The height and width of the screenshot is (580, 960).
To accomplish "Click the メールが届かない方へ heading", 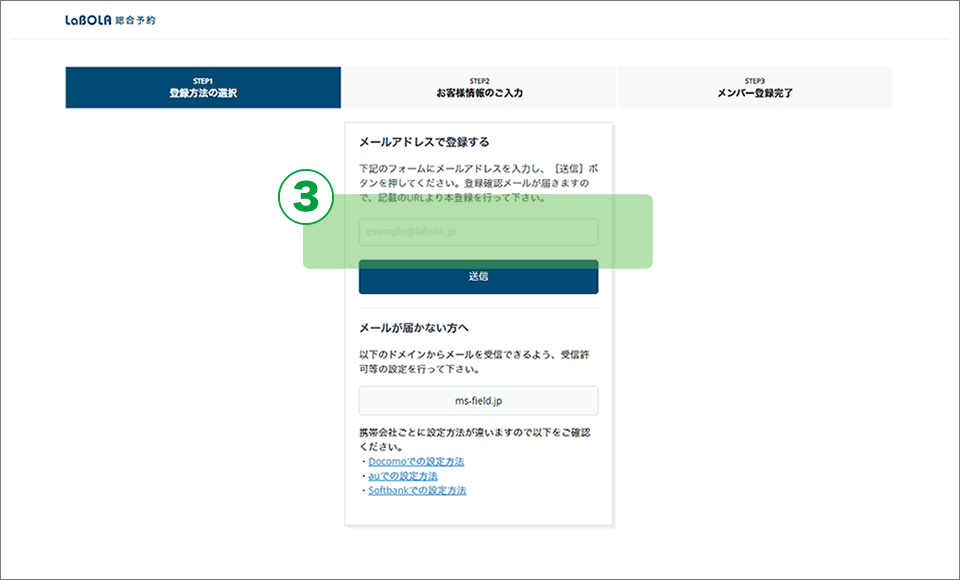I will click(x=414, y=328).
